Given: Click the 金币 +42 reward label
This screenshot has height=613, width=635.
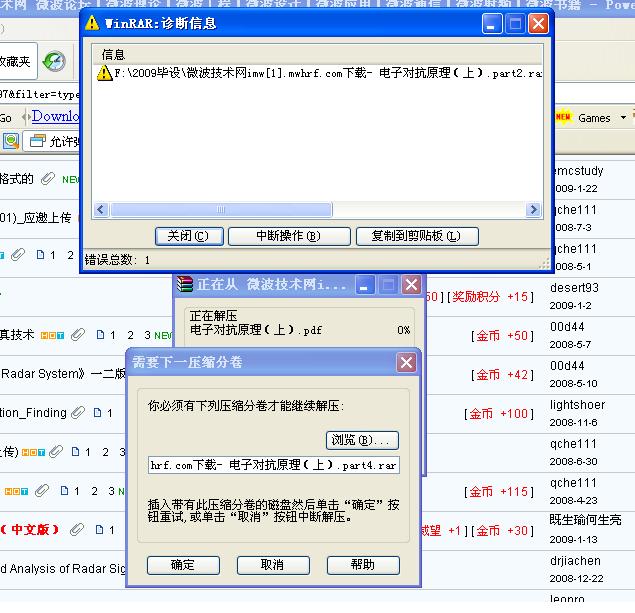Looking at the screenshot, I should tap(503, 375).
